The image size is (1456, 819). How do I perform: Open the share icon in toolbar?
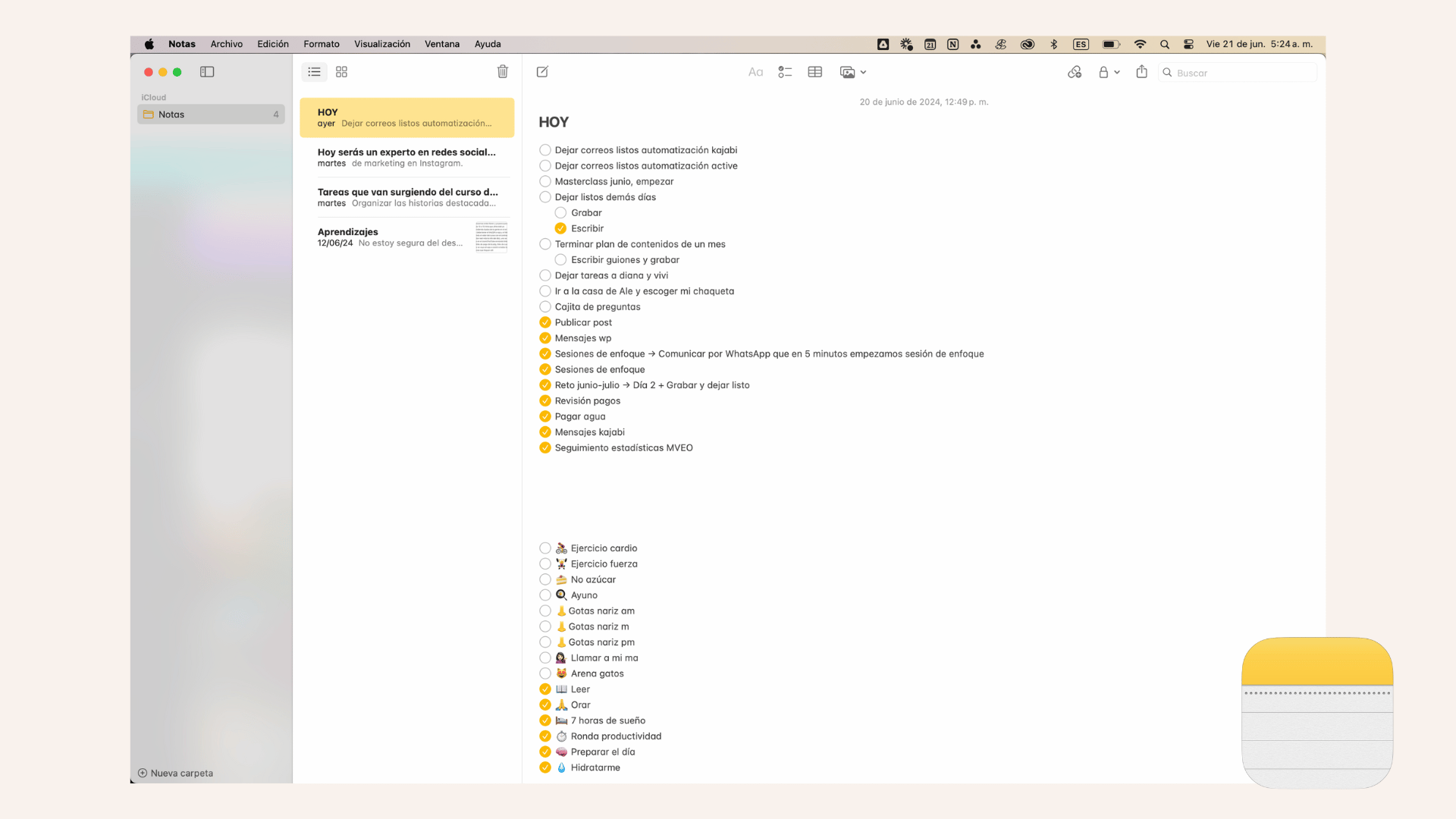click(1141, 72)
